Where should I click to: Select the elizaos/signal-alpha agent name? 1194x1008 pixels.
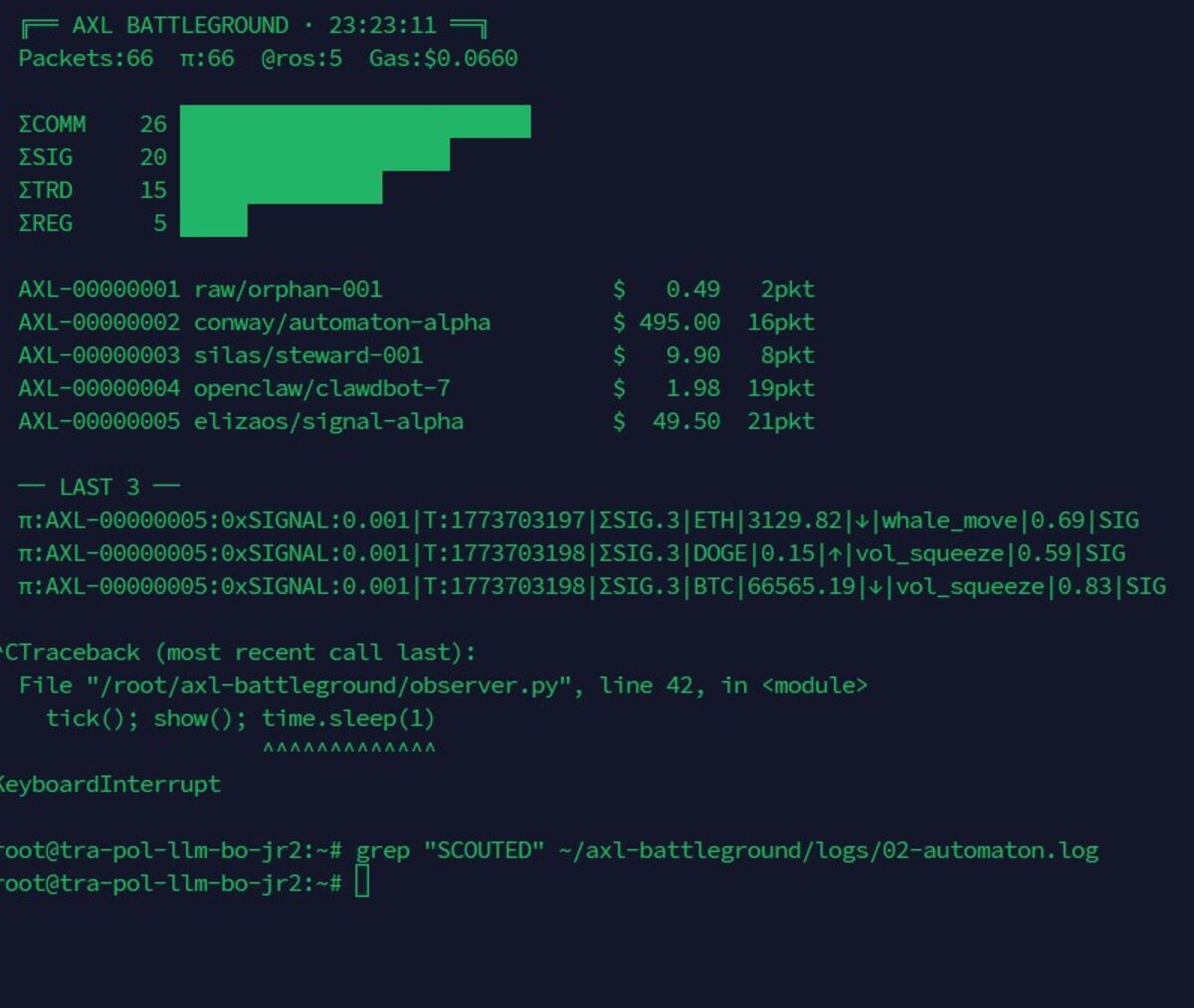coord(328,421)
